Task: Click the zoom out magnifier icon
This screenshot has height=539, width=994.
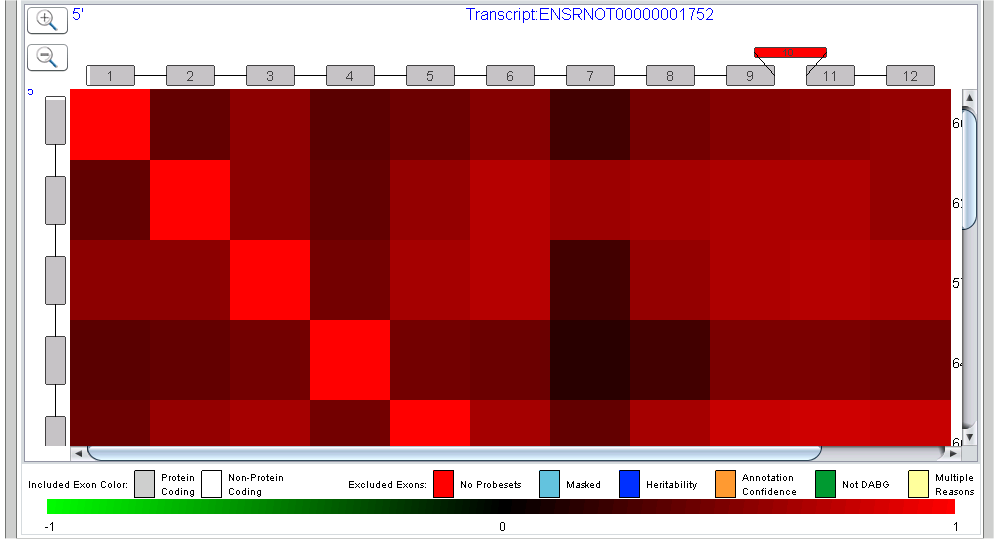Action: point(48,58)
